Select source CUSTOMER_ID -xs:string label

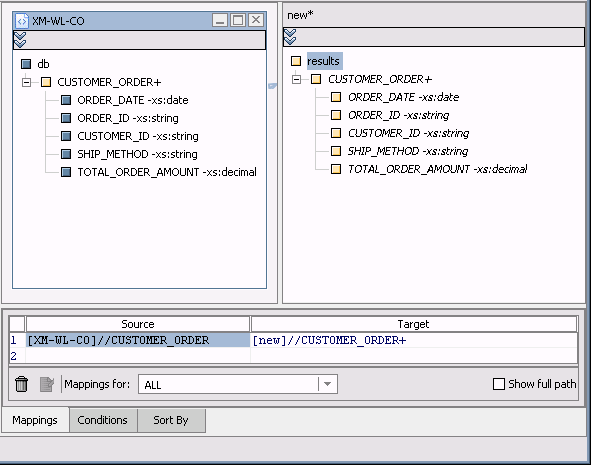[138, 136]
